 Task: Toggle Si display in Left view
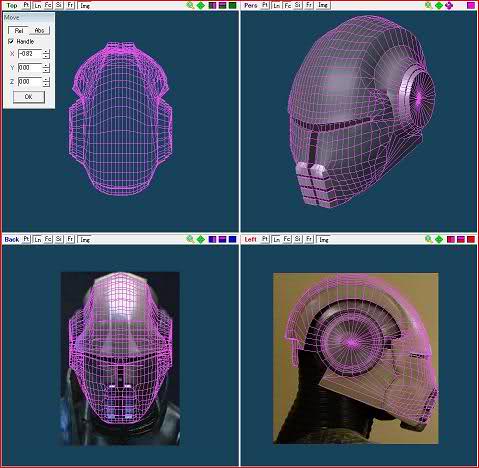coord(298,239)
